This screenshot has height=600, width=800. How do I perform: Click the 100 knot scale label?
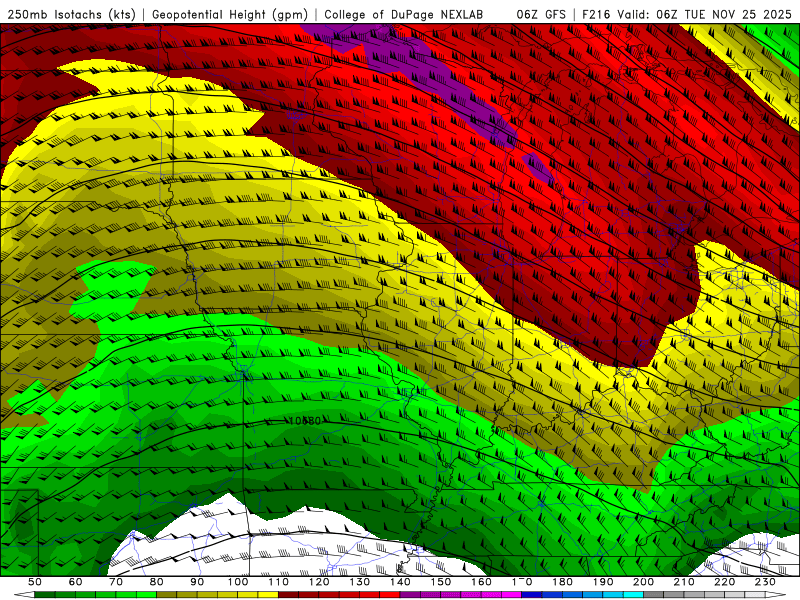click(x=238, y=582)
